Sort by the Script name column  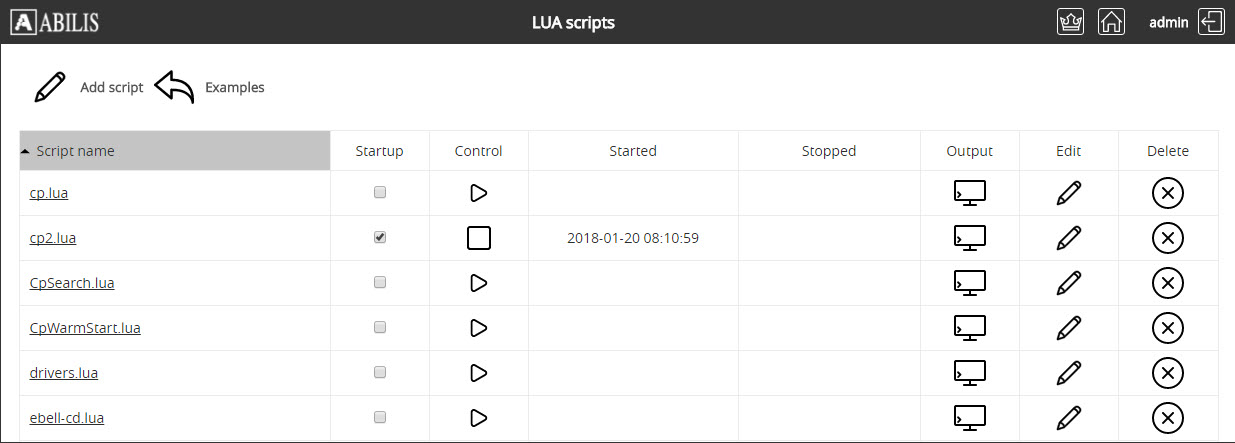click(75, 151)
